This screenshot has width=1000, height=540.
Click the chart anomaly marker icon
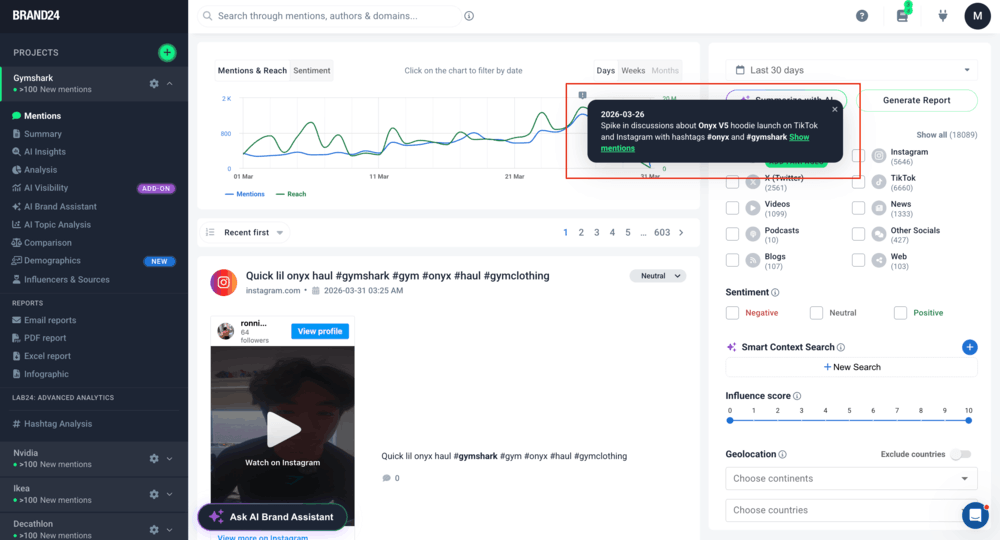[582, 95]
